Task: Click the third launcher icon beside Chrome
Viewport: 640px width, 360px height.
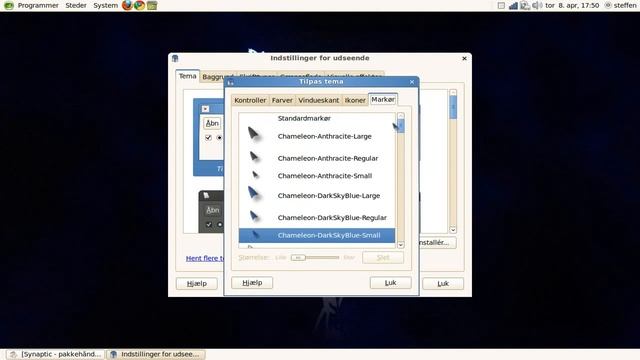Action: (152, 5)
